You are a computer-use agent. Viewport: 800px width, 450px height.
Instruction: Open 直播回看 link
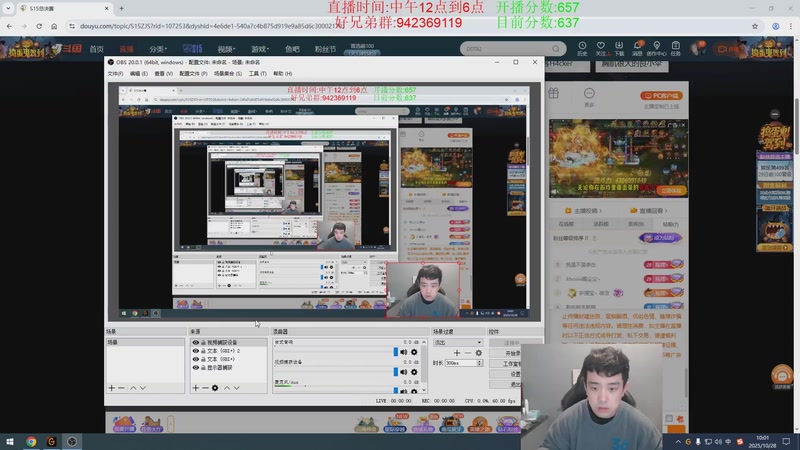649,211
